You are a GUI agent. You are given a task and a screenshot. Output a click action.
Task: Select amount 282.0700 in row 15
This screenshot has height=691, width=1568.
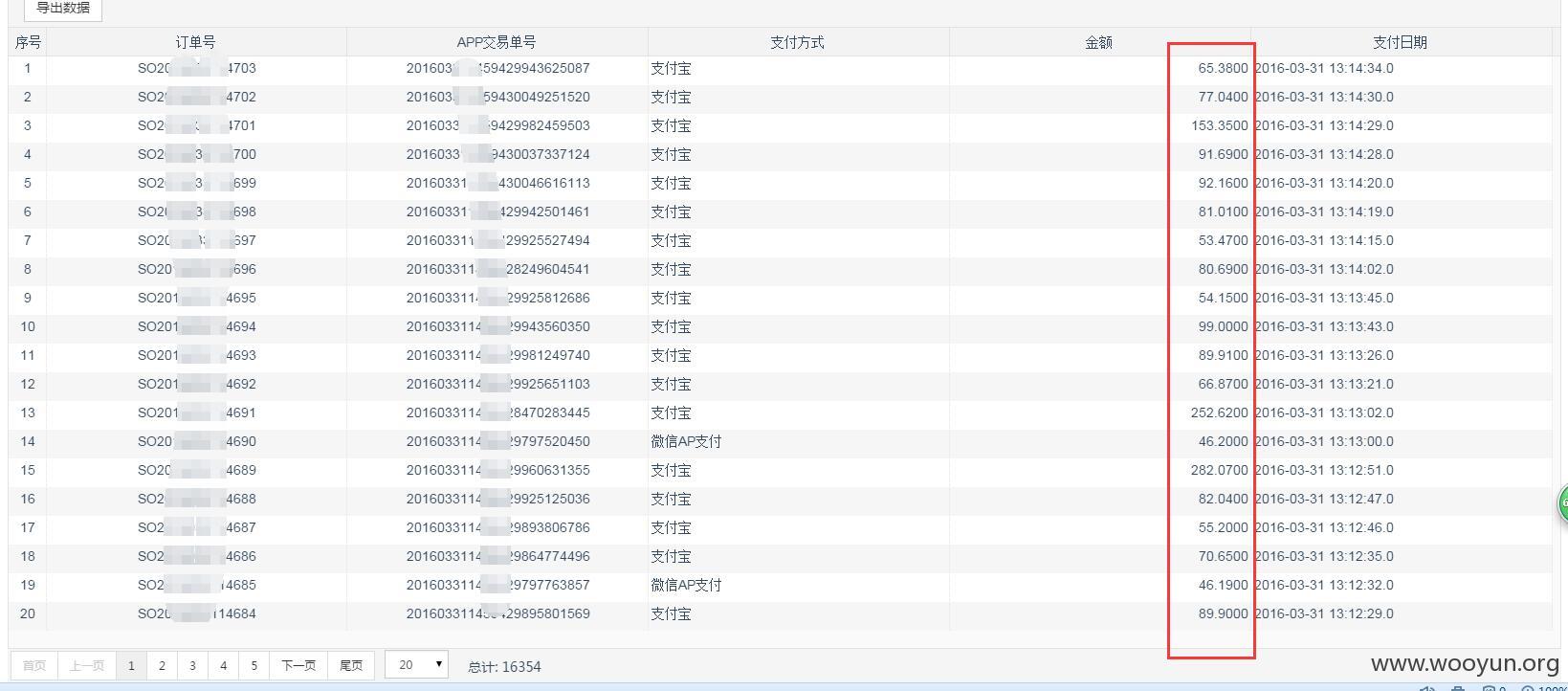coord(1219,470)
